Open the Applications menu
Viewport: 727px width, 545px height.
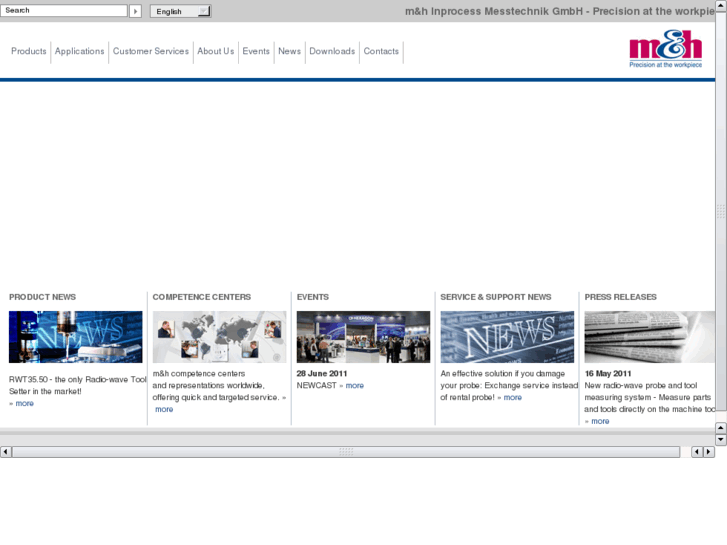[x=79, y=51]
